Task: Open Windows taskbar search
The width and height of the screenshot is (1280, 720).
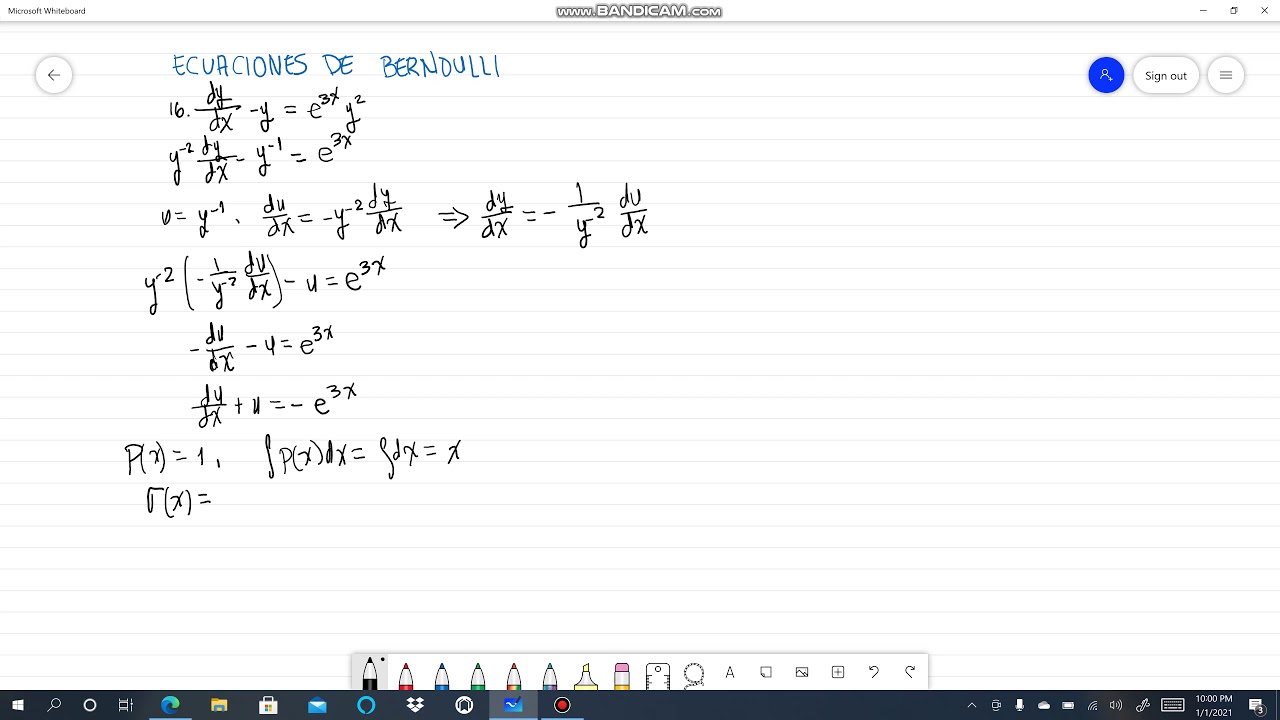Action: point(54,705)
